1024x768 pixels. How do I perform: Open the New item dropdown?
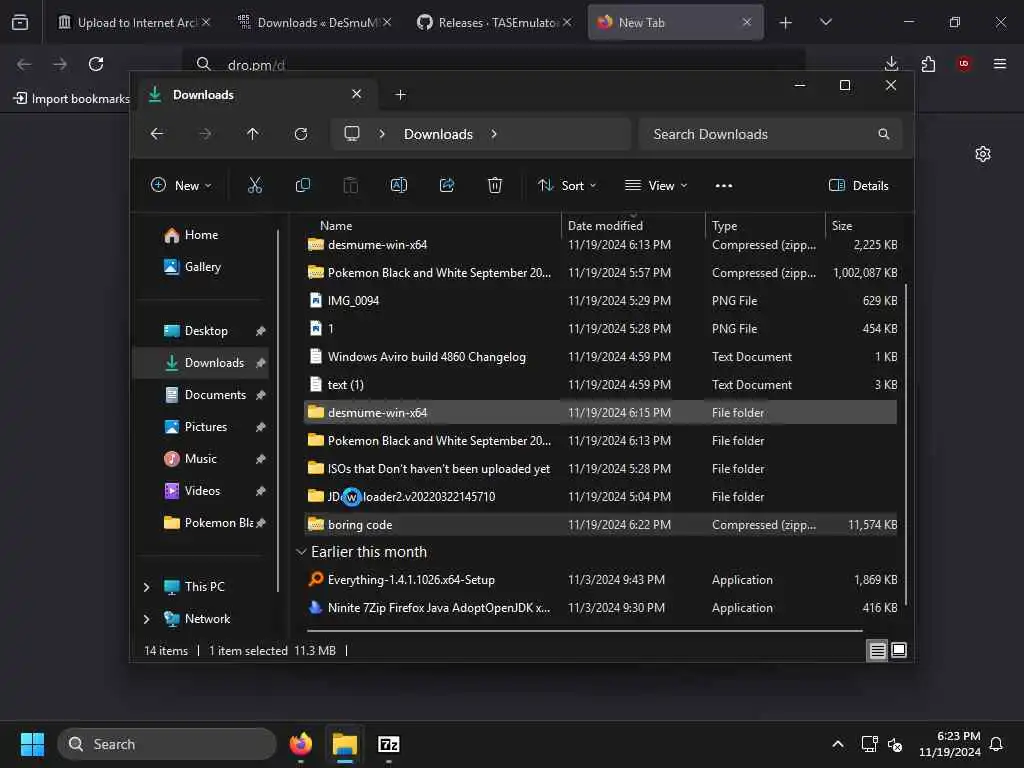[x=182, y=185]
